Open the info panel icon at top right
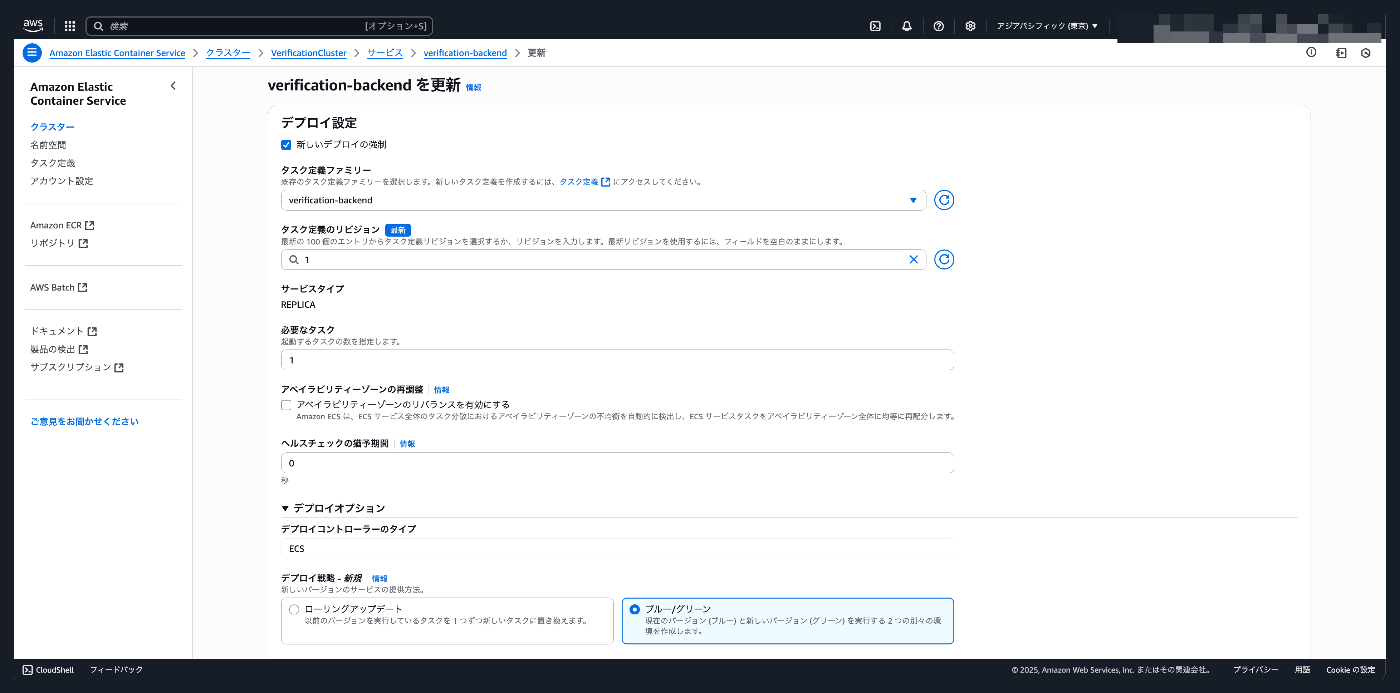Image resolution: width=1400 pixels, height=693 pixels. coord(1311,53)
